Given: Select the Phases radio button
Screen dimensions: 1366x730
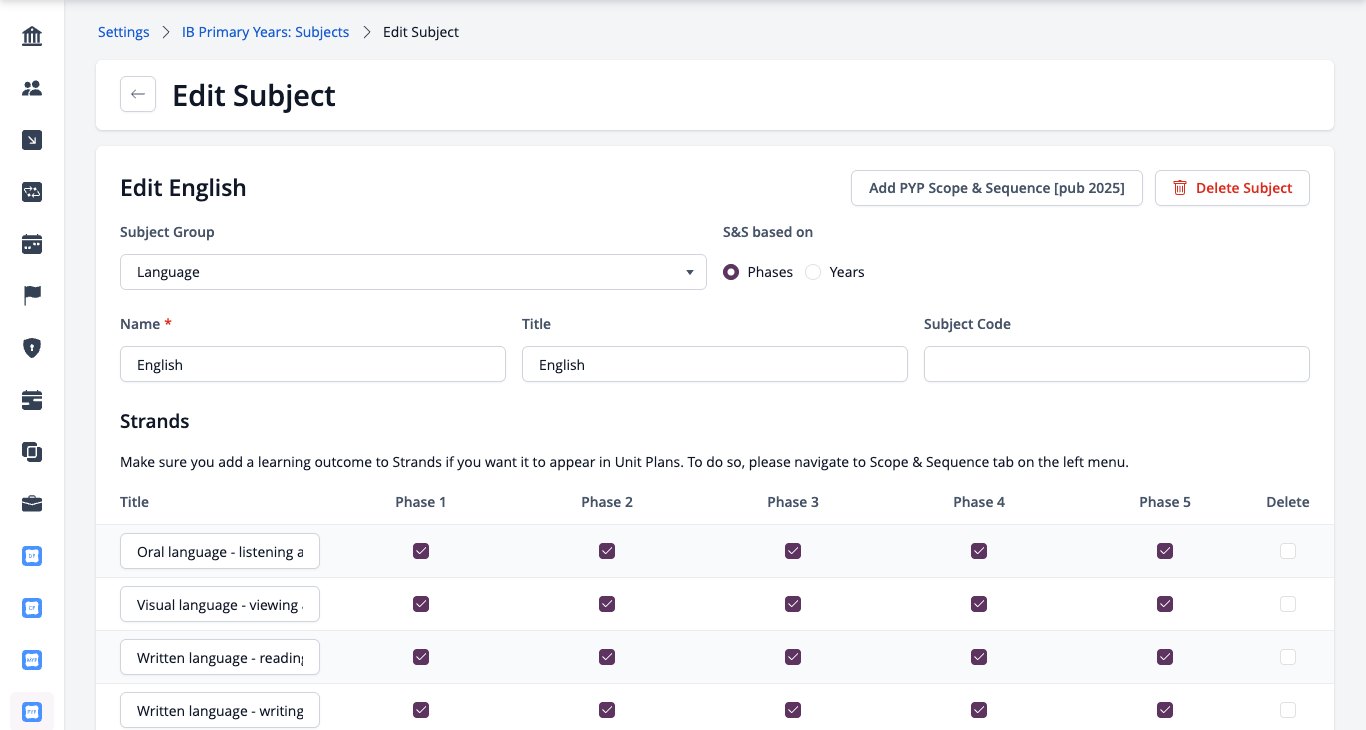Looking at the screenshot, I should [731, 272].
